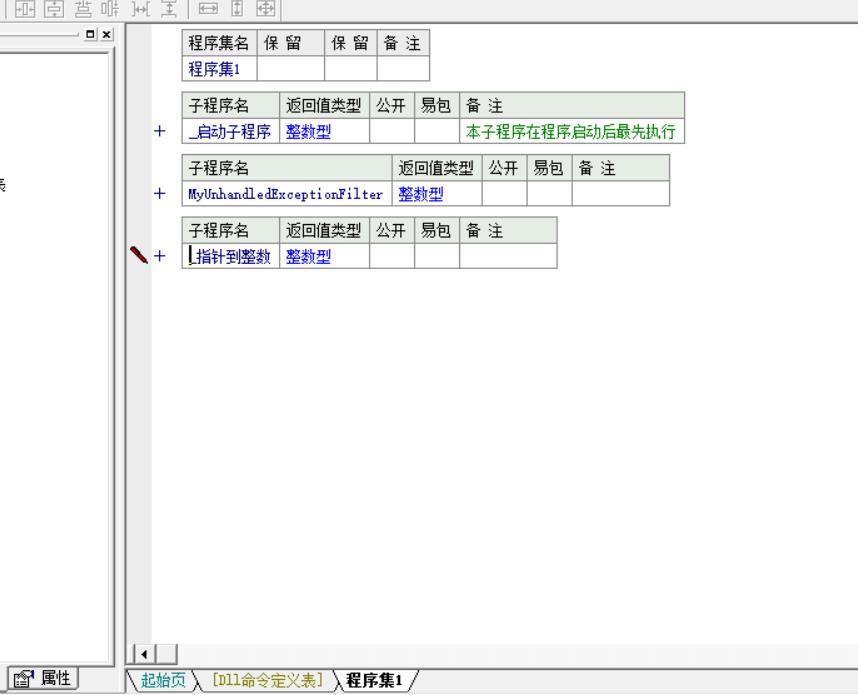Select the MyUnhandledExceptionFilter name cell
Image resolution: width=858 pixels, height=695 pixels.
[287, 194]
